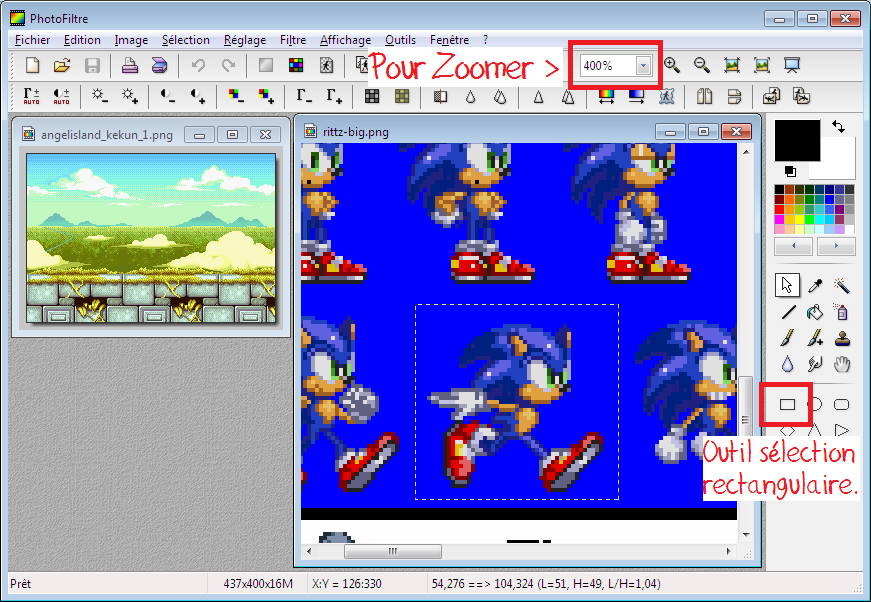Open the Sélection menu
Viewport: 871px width, 602px height.
186,40
